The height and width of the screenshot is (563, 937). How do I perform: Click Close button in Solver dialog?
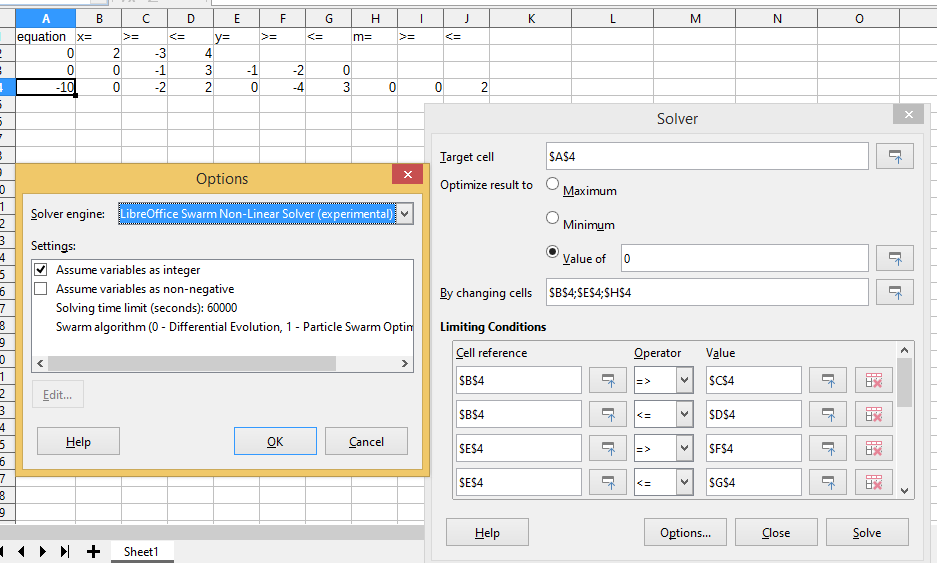[x=776, y=532]
